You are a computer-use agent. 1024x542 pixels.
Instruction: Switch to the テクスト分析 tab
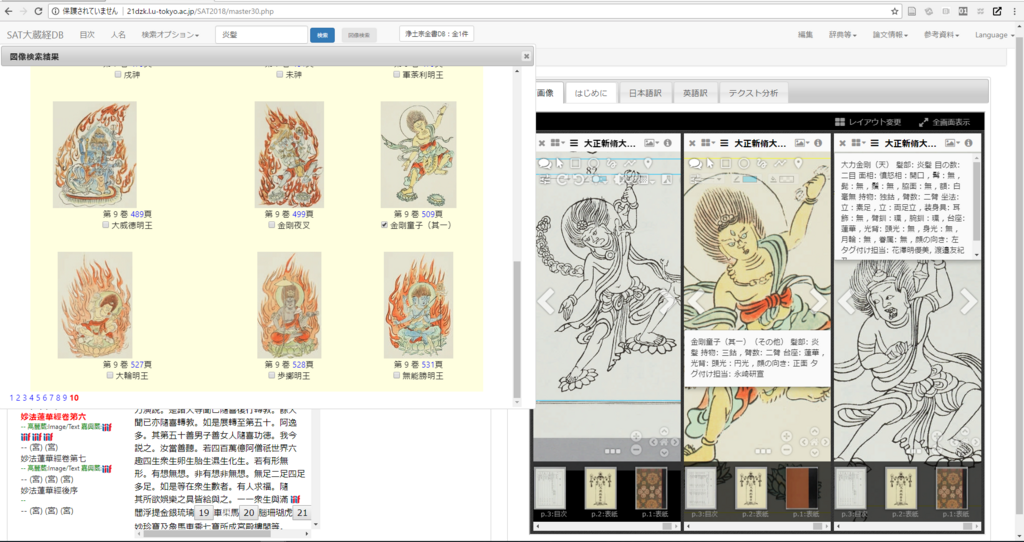pyautogui.click(x=753, y=93)
